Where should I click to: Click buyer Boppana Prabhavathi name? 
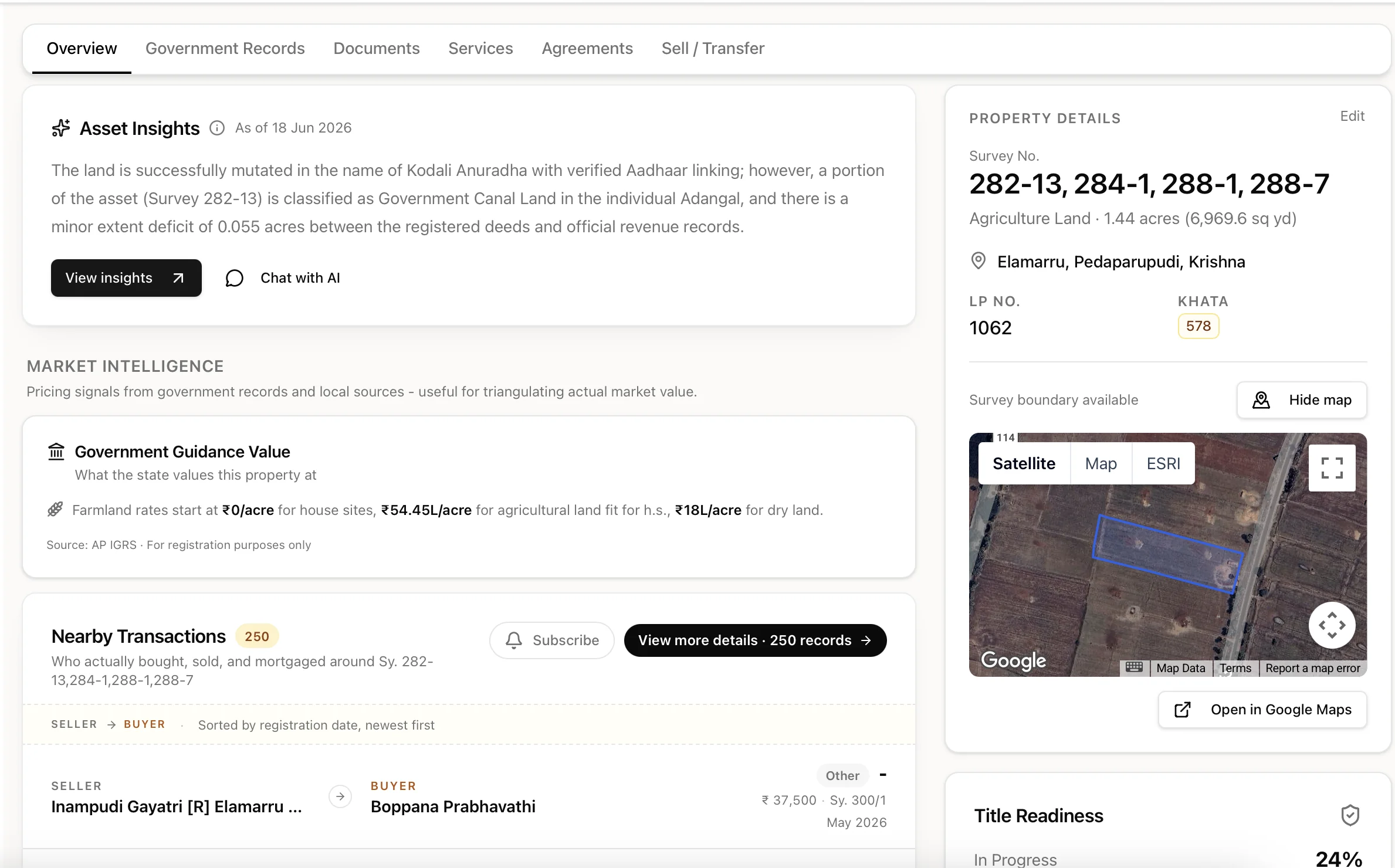[453, 807]
